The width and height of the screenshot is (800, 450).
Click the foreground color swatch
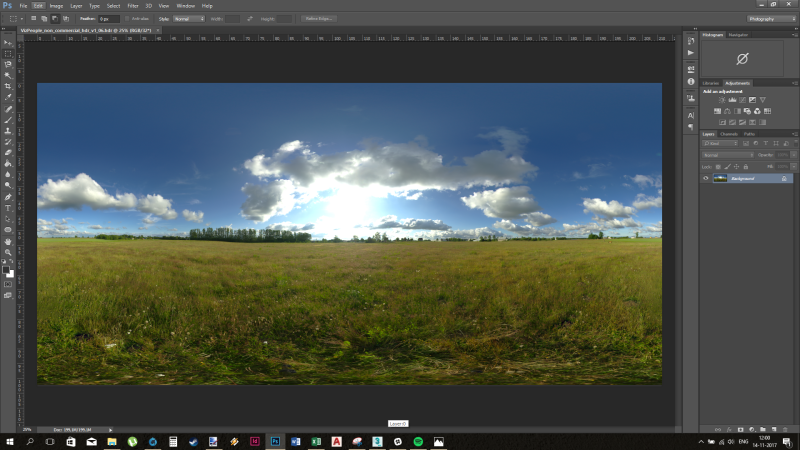coord(7,270)
